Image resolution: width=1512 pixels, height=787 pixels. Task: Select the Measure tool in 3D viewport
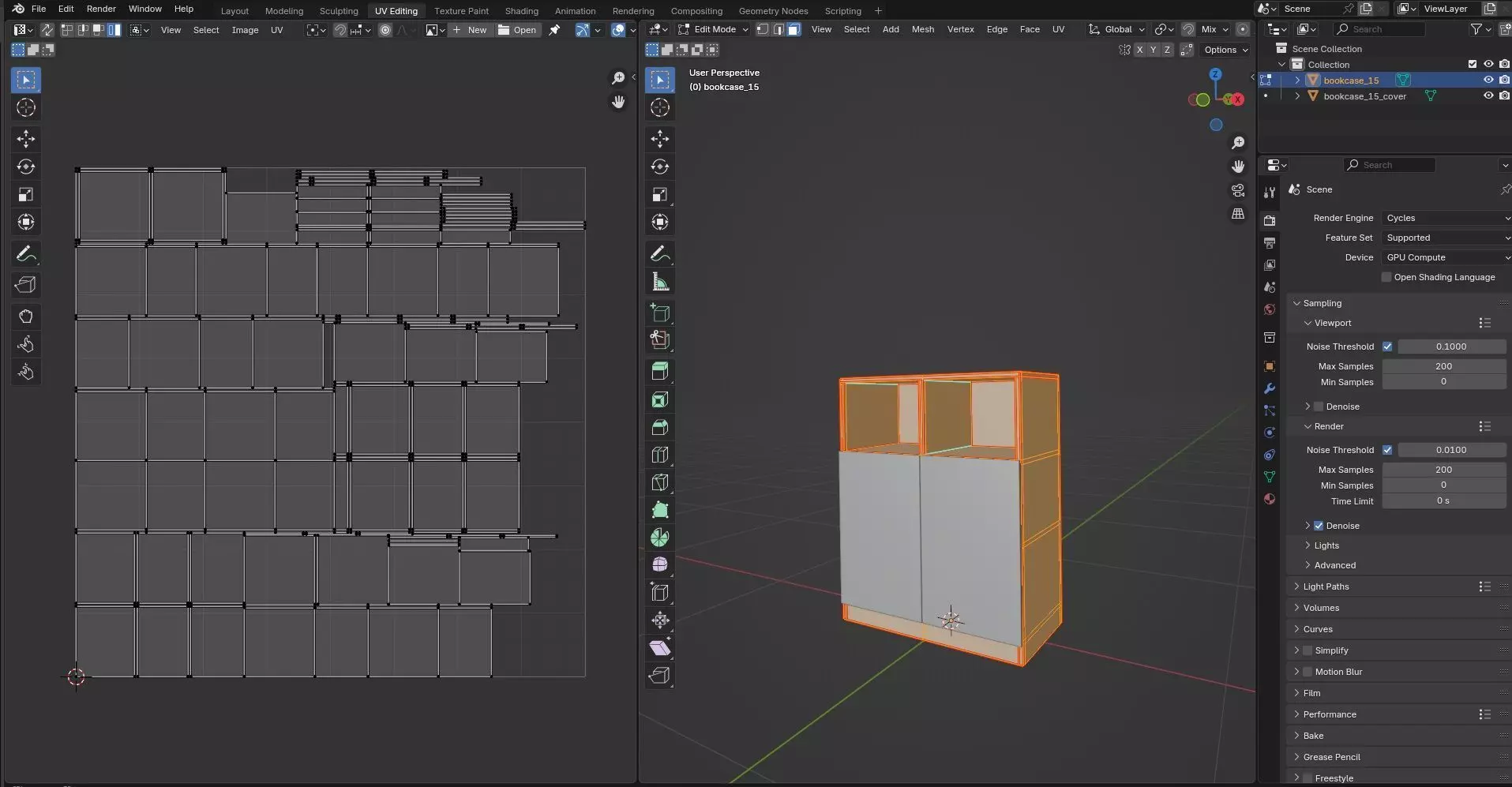(660, 282)
